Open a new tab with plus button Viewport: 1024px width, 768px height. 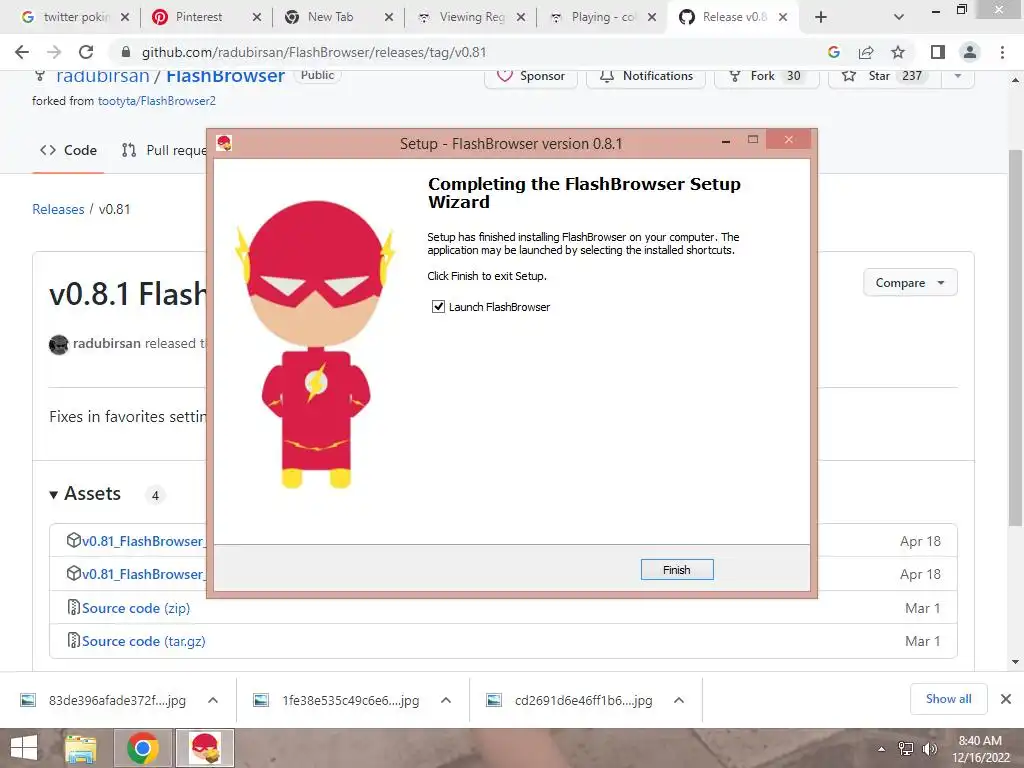821,18
